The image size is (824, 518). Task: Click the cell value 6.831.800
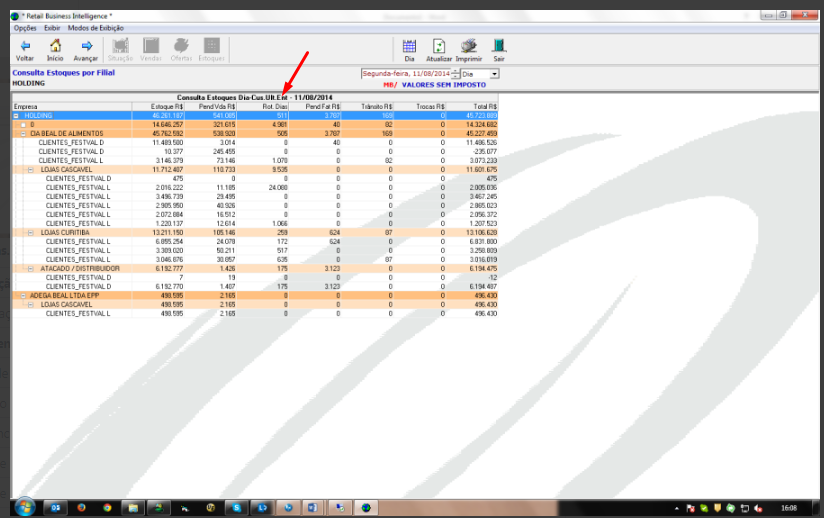tap(483, 242)
